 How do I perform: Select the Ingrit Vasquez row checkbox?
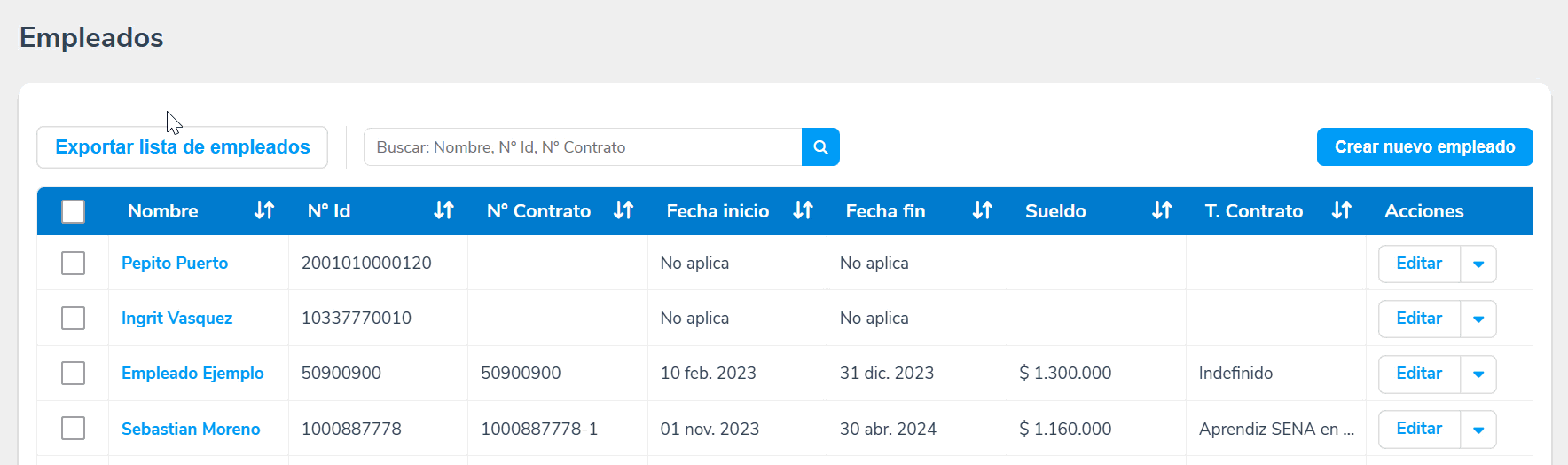tap(74, 319)
